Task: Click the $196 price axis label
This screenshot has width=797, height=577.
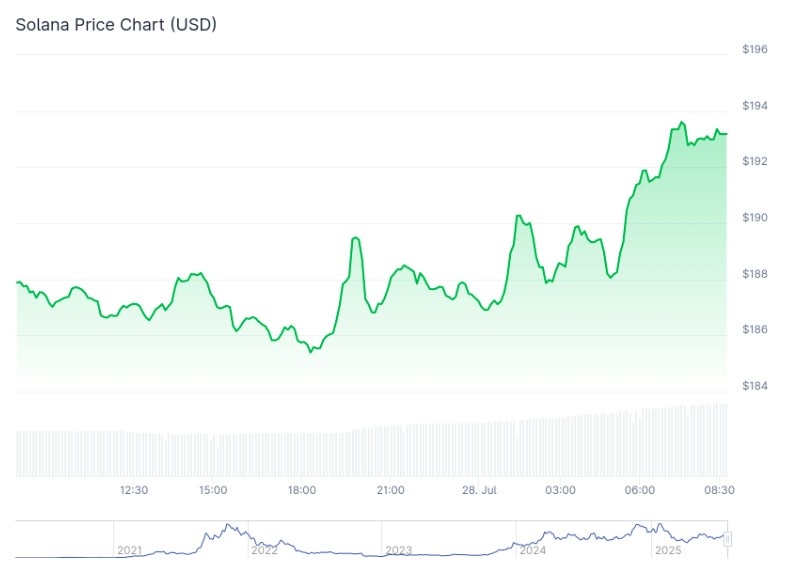Action: 755,49
